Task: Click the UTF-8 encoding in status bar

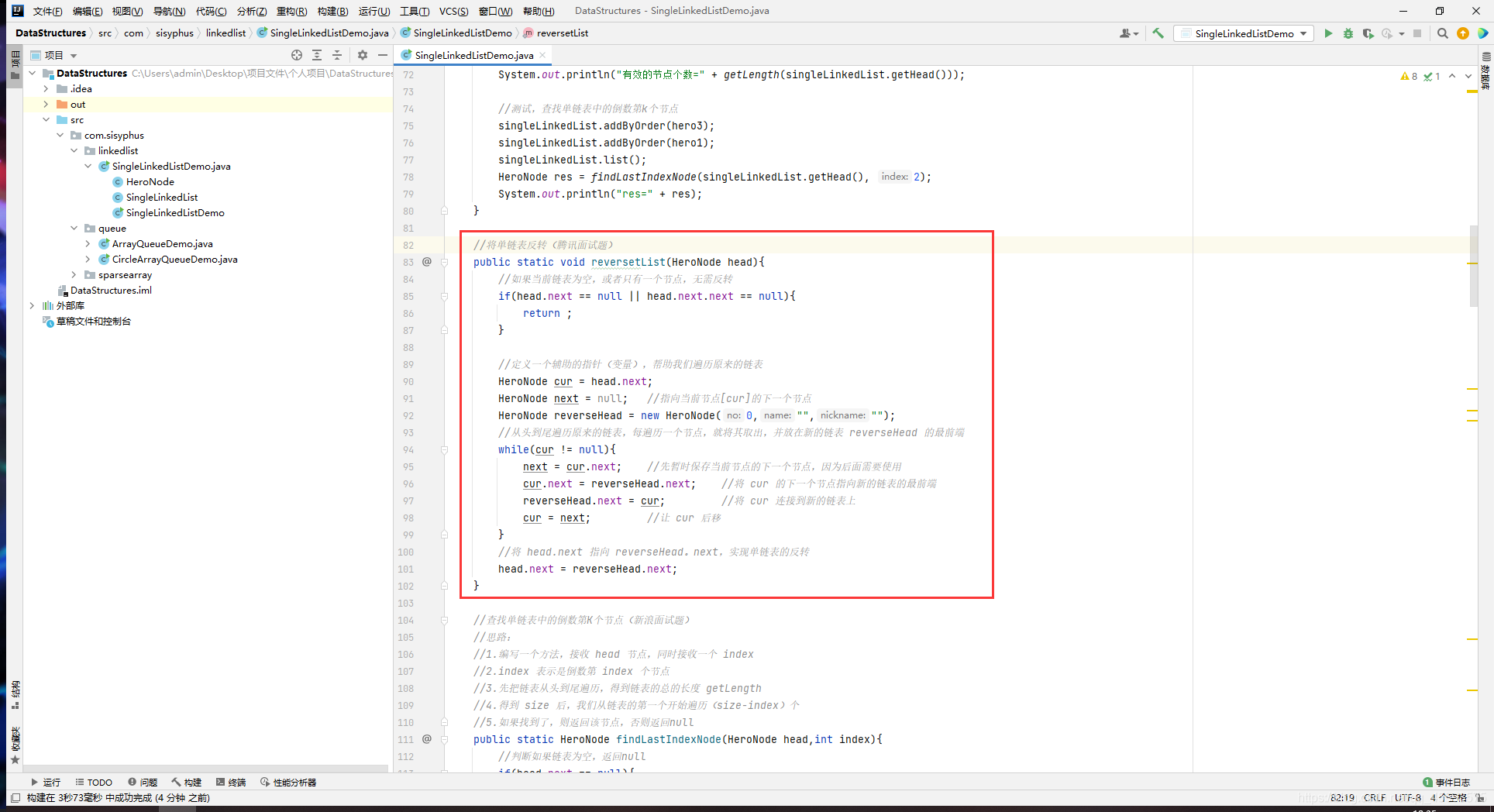Action: pos(1408,797)
